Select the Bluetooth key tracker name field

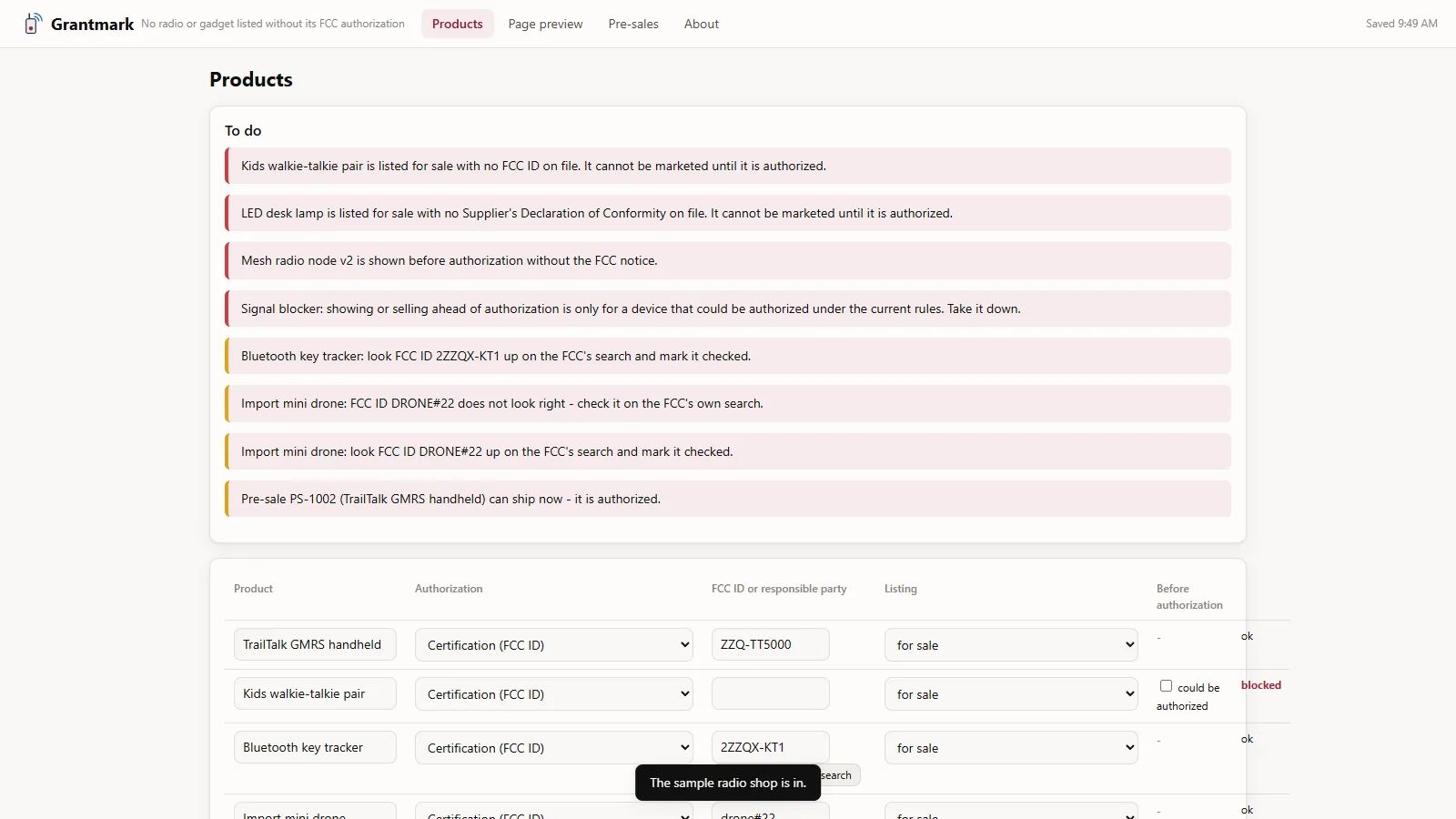315,747
